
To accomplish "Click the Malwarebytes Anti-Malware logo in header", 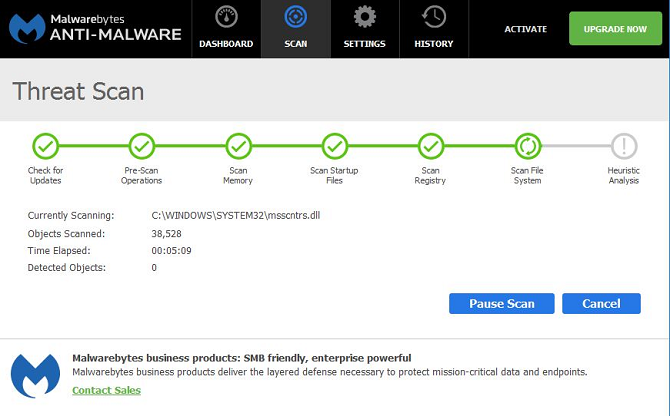I will pos(95,29).
